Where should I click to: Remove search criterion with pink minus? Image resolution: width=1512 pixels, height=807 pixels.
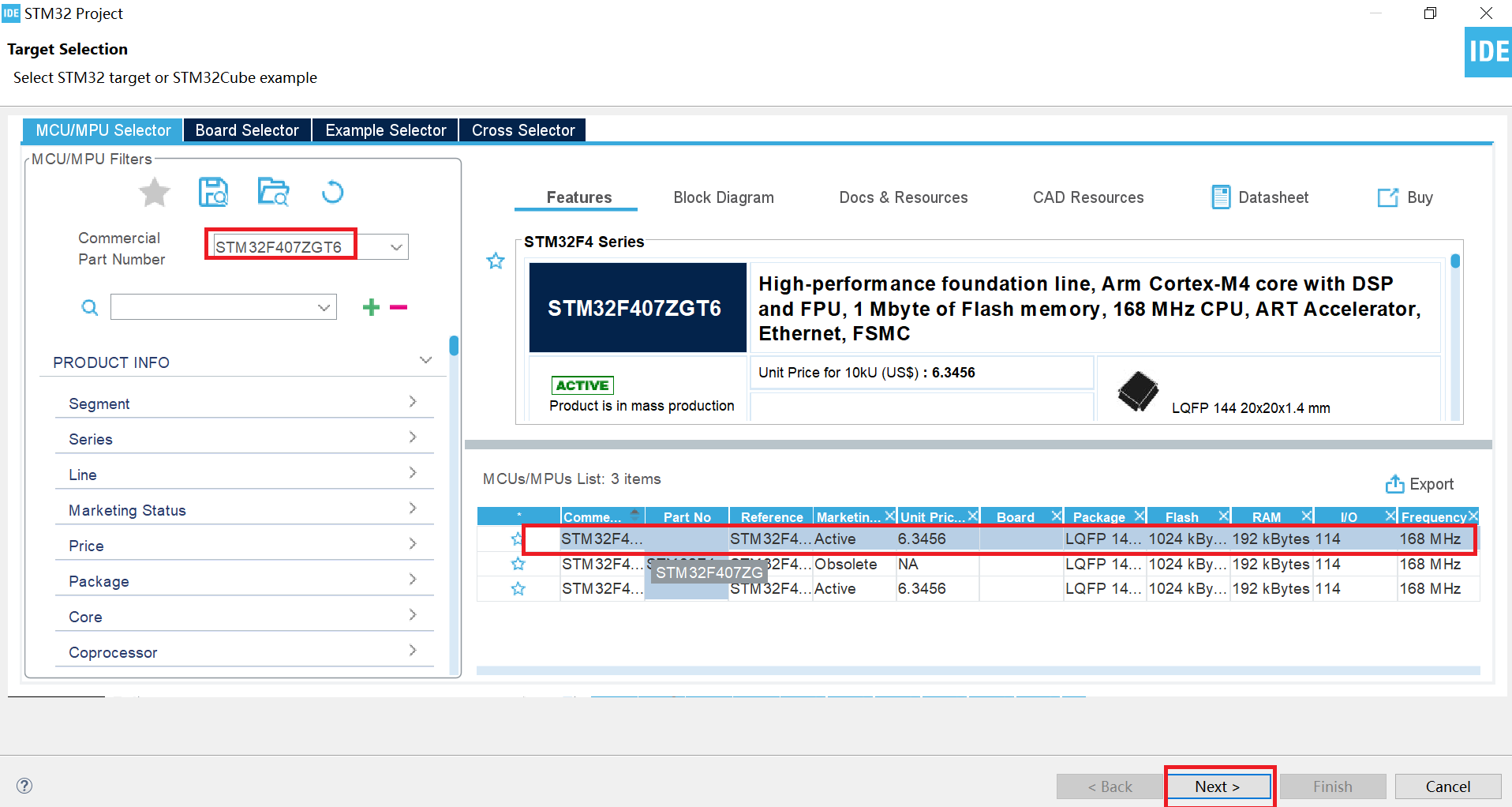click(399, 307)
